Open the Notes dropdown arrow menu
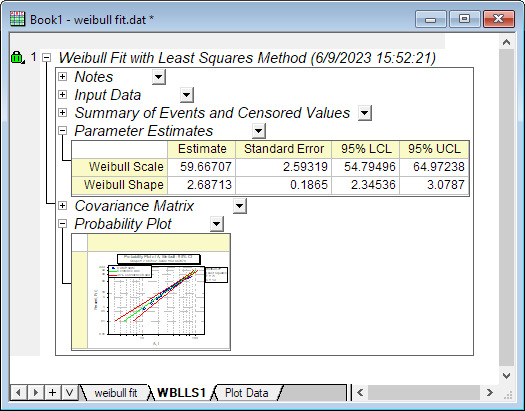 point(159,77)
